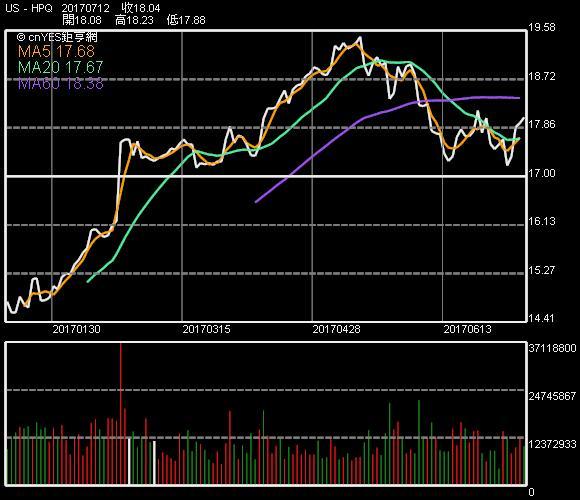Viewport: 580px width, 500px height.
Task: Click the date 20170712 in the header
Action: [x=85, y=8]
